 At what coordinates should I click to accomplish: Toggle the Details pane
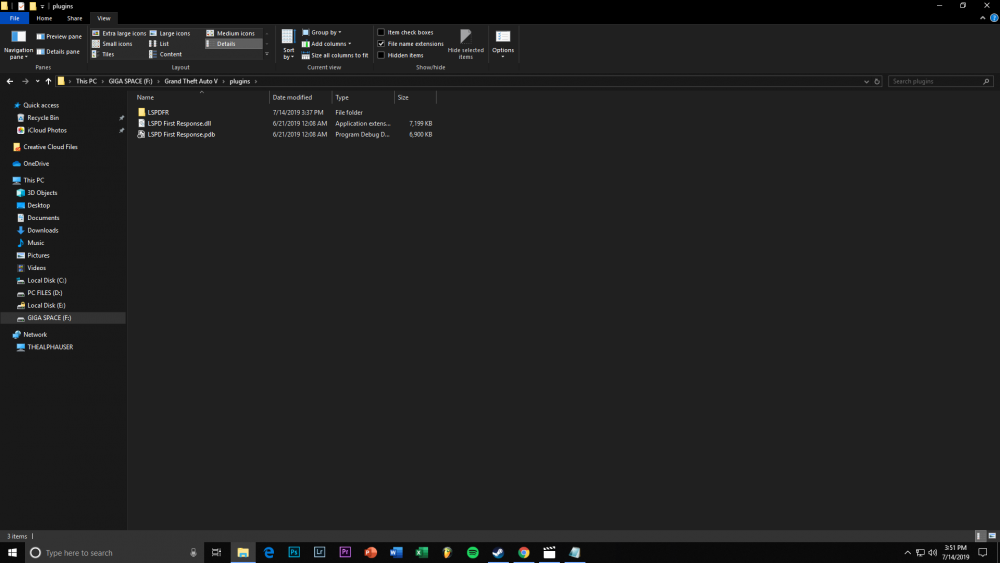point(58,52)
